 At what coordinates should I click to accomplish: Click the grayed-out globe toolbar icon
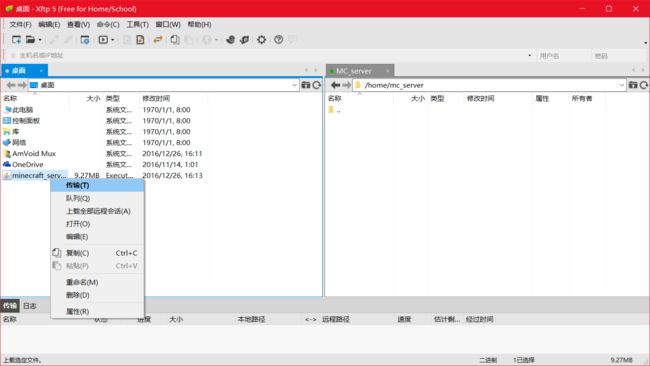206,40
